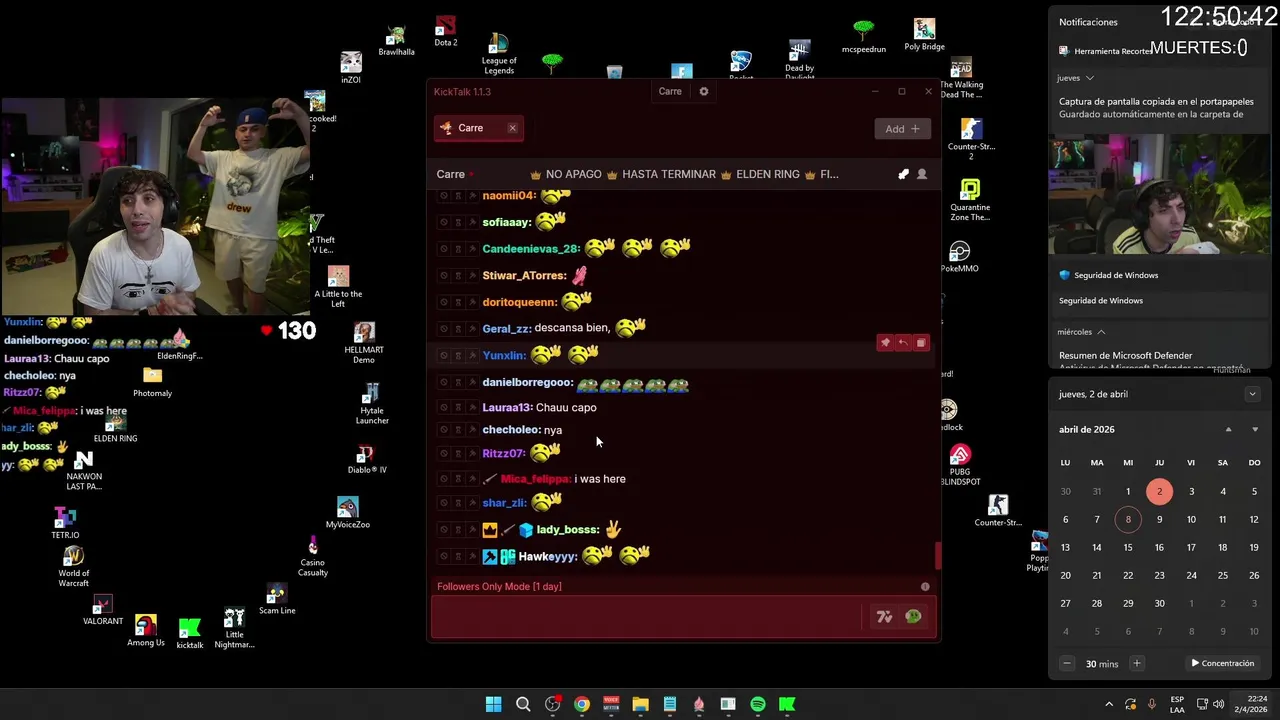Go to previous month in calendar
1280x720 pixels.
coord(1229,430)
